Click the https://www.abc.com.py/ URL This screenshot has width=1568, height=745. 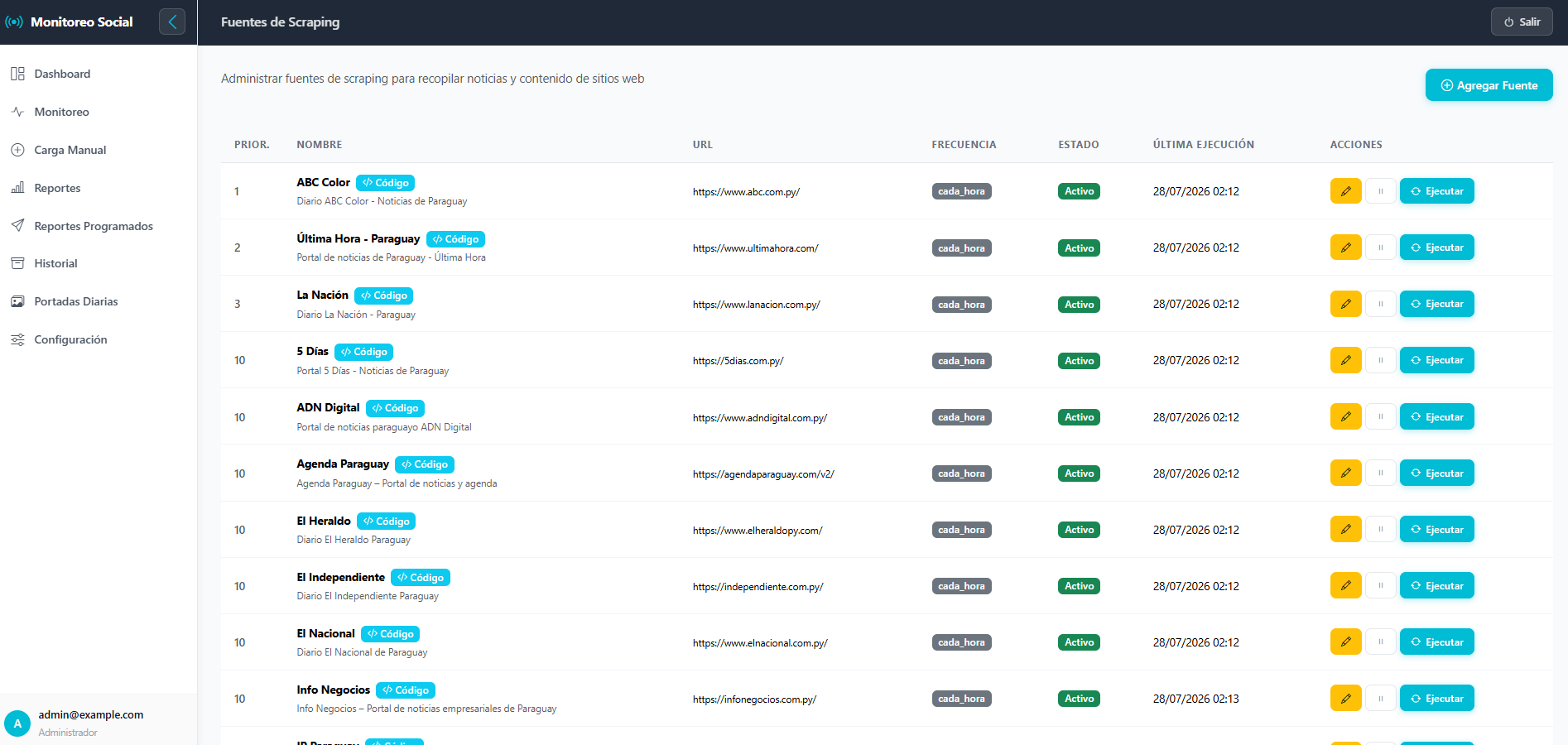click(747, 192)
